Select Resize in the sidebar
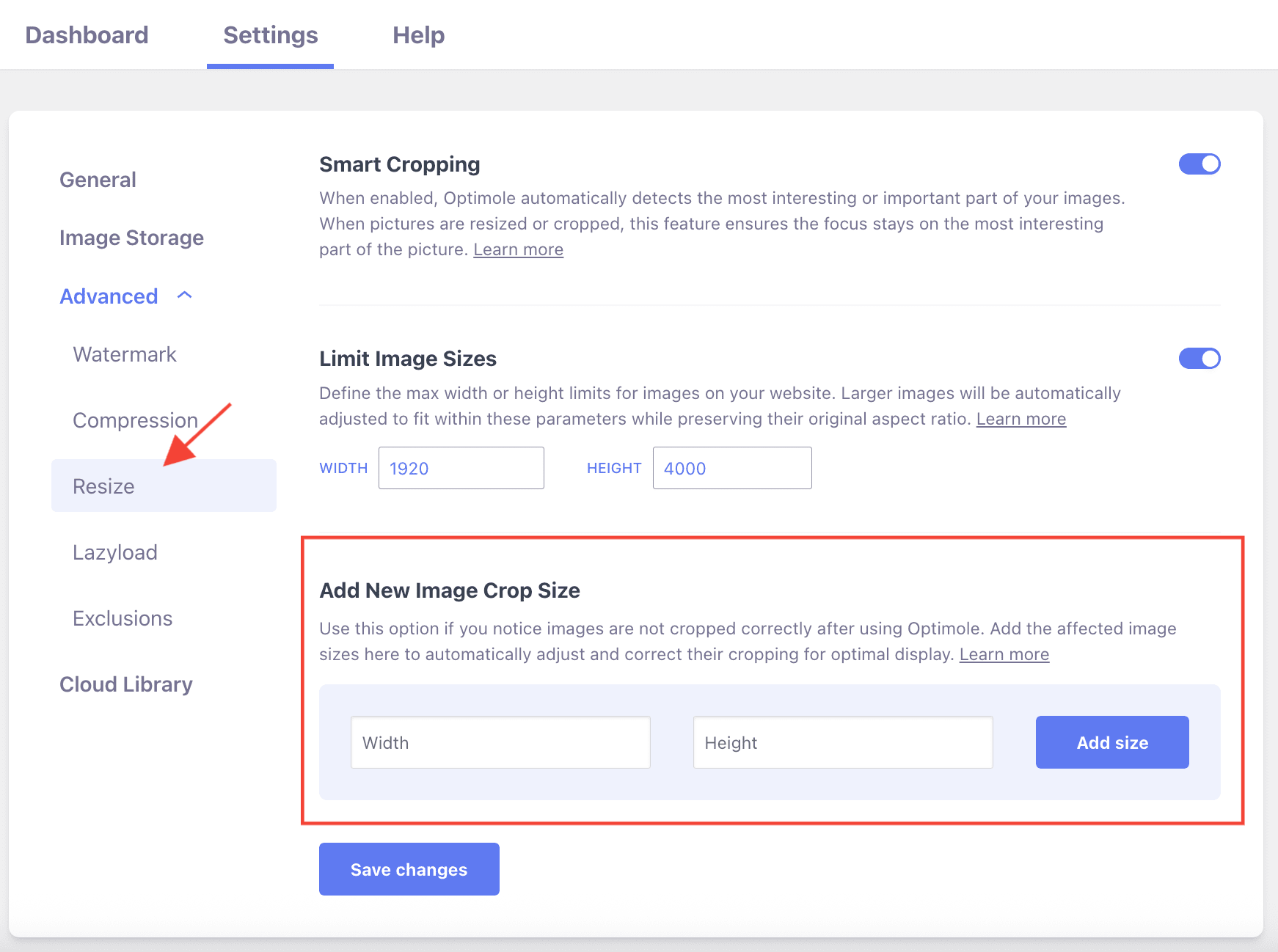1278x952 pixels. [103, 486]
